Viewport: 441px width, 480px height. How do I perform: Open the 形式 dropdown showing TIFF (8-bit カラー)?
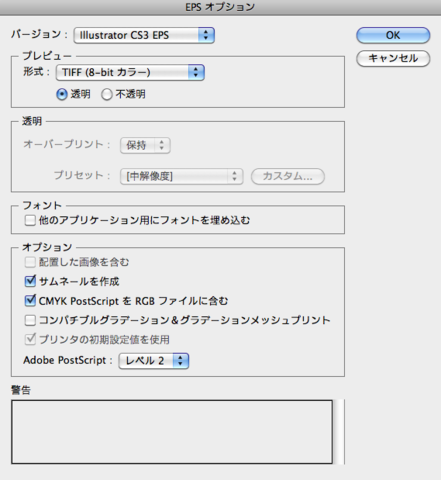click(130, 72)
